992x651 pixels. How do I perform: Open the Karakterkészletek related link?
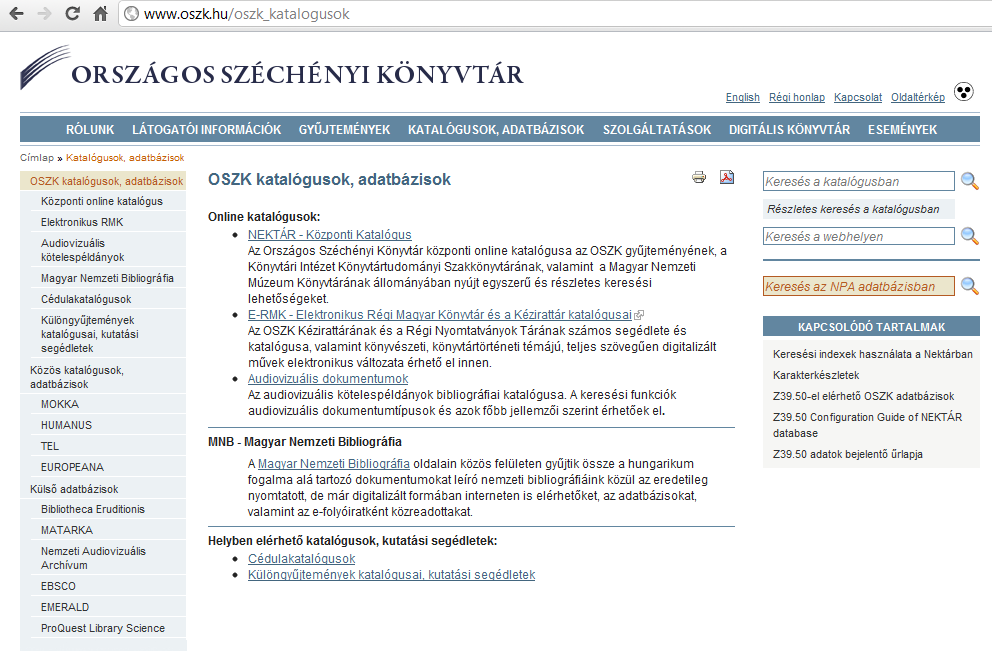pos(816,375)
